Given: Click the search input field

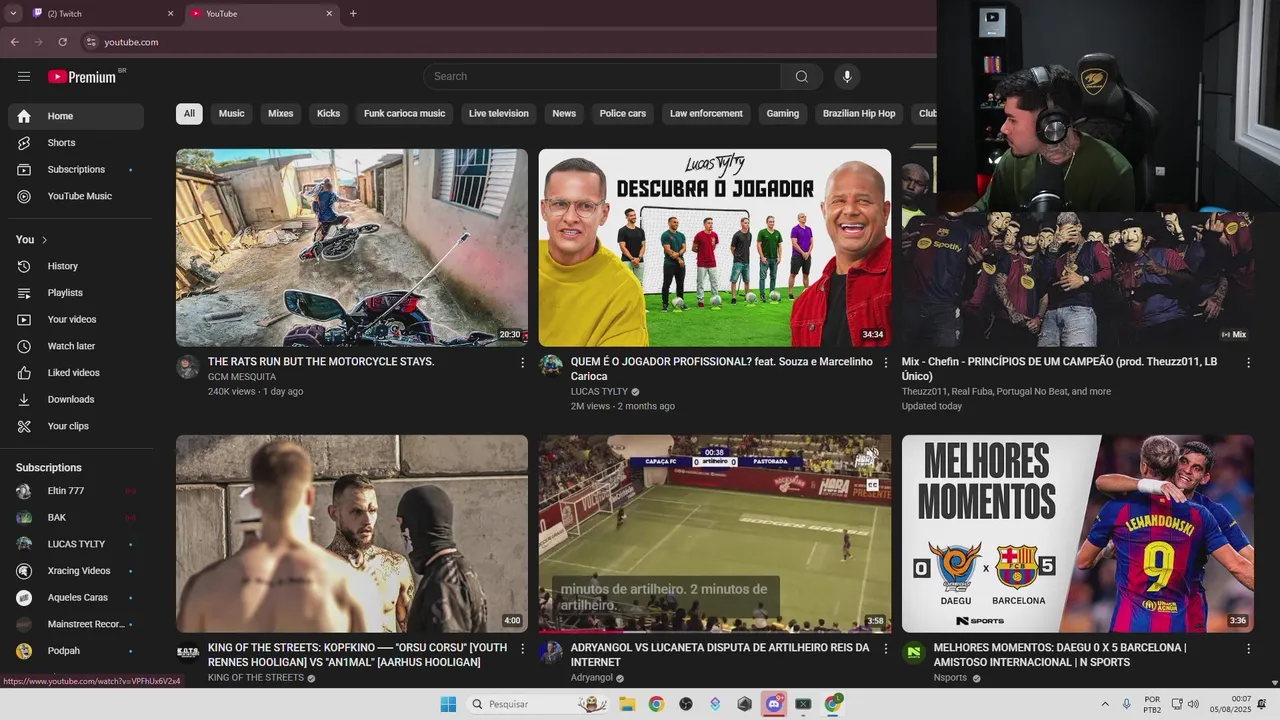Looking at the screenshot, I should point(602,77).
